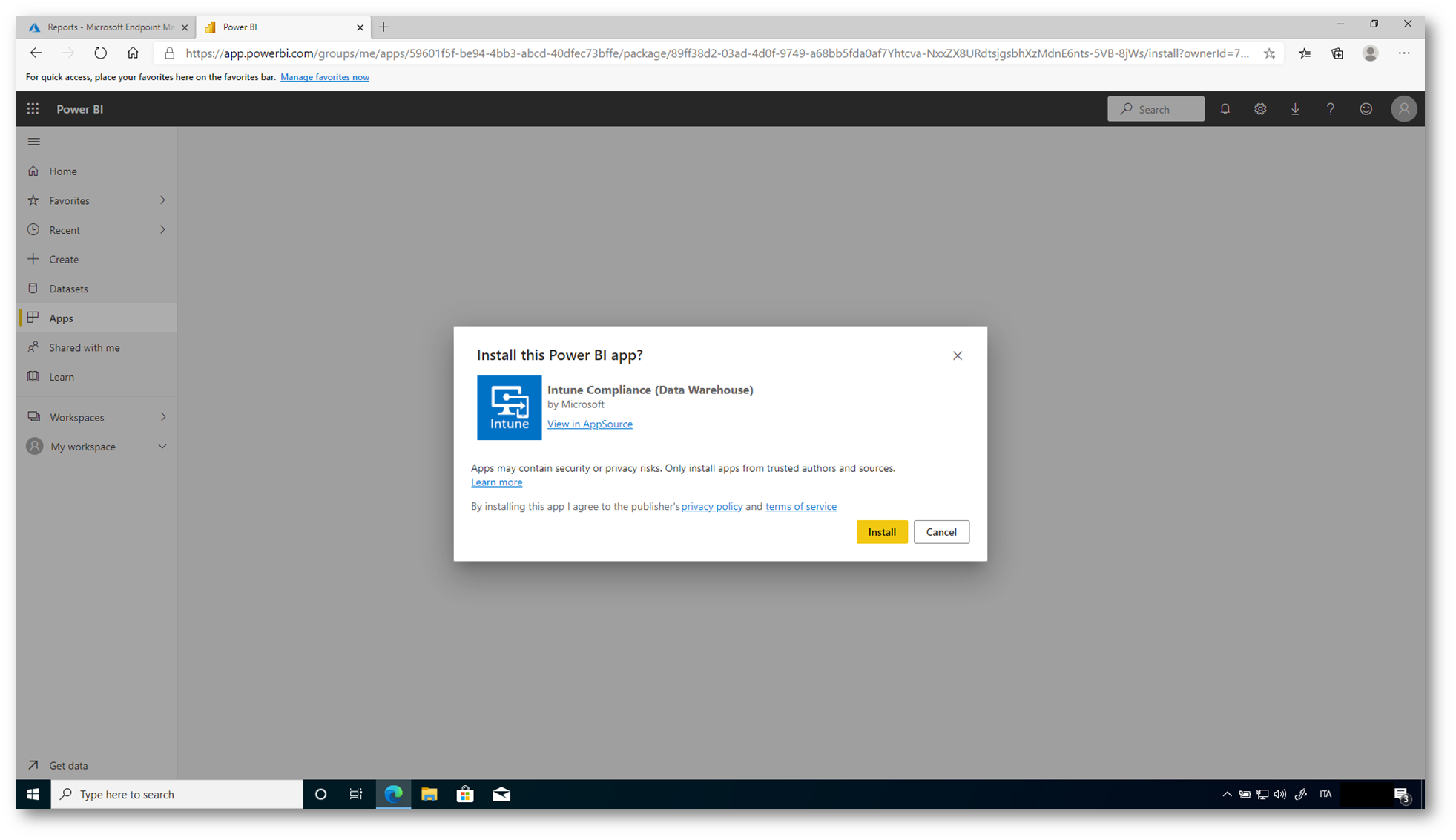Open the View in AppSource link
This screenshot has height=840, width=1456.
pos(590,424)
